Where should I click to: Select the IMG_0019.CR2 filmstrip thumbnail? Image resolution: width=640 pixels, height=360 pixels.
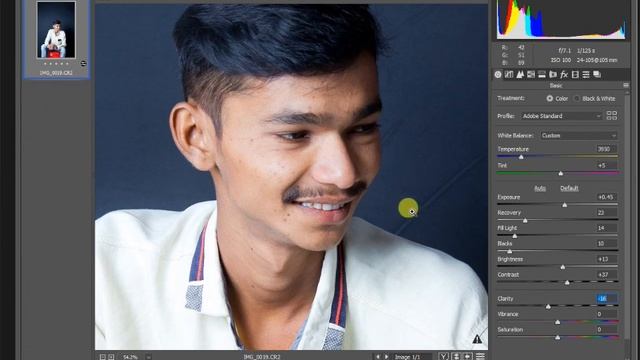(56, 29)
